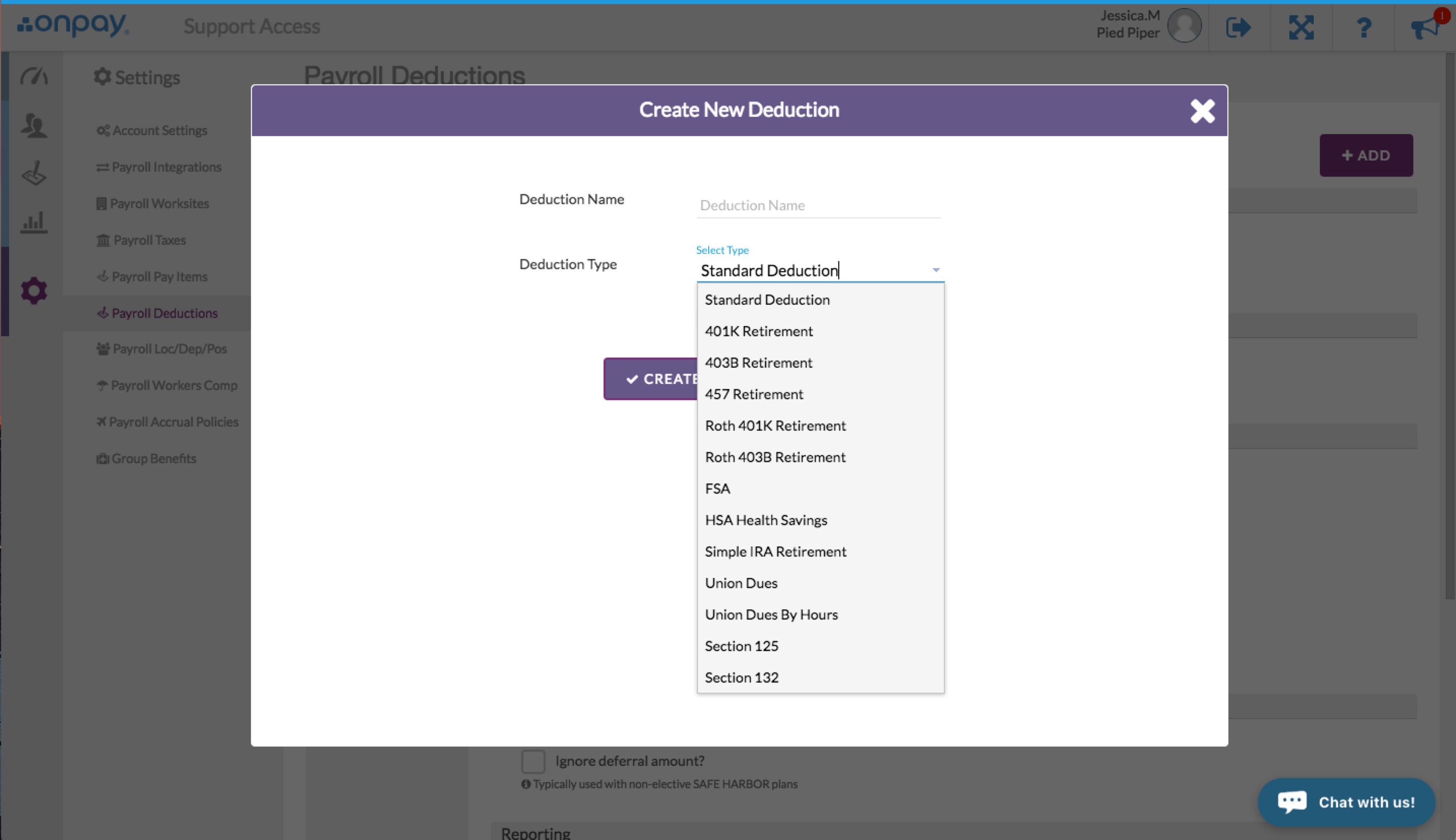Open Payroll Taxes link

click(141, 240)
